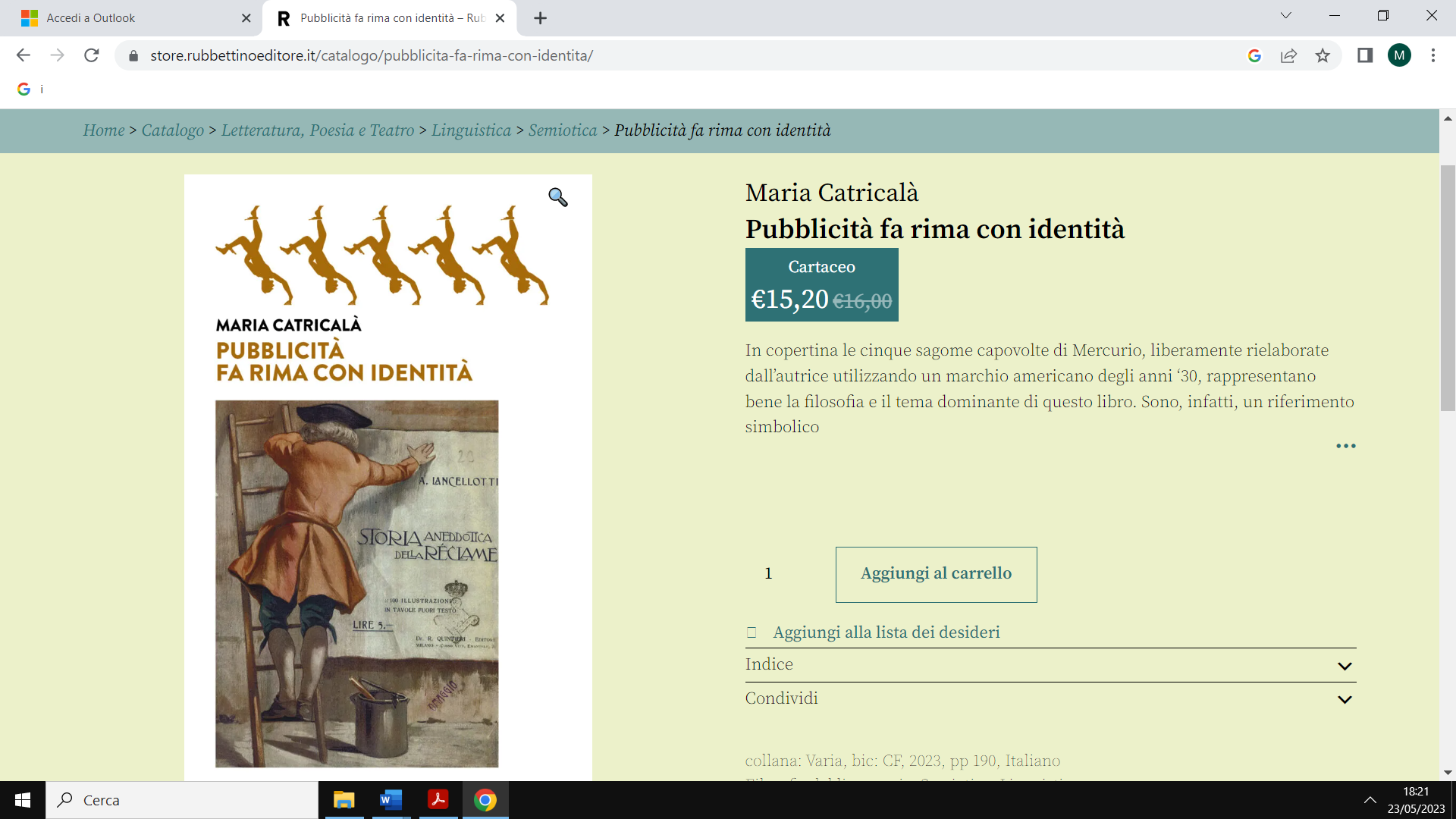Switch to the Accedi a Outlook tab
This screenshot has width=1456, height=819.
pos(129,18)
